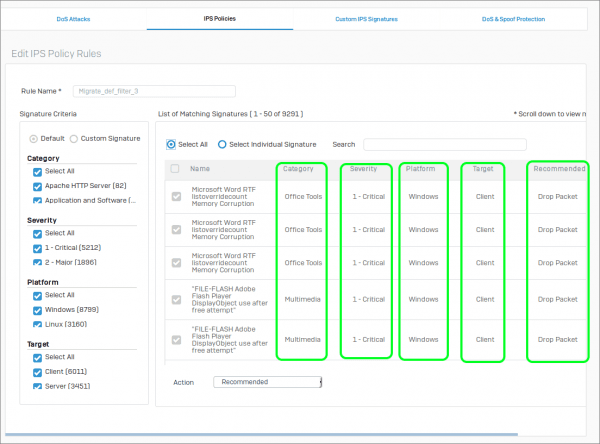Switch to IPS Policies tab

[x=220, y=19]
